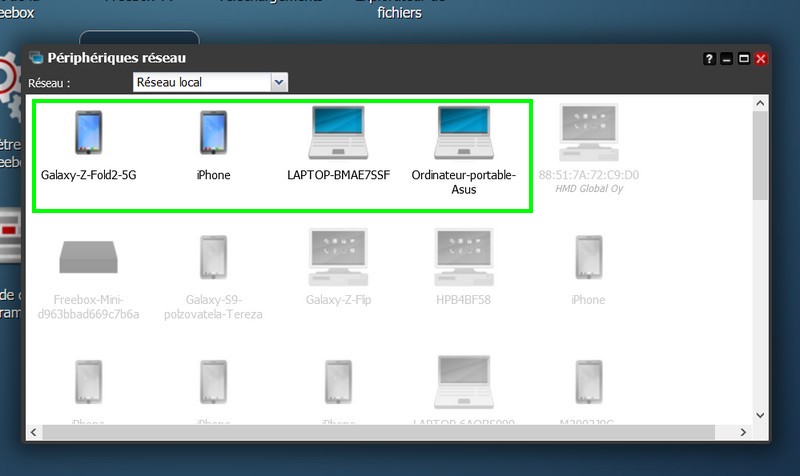
Task: Click the vertical scrollbar up arrow
Action: [760, 104]
